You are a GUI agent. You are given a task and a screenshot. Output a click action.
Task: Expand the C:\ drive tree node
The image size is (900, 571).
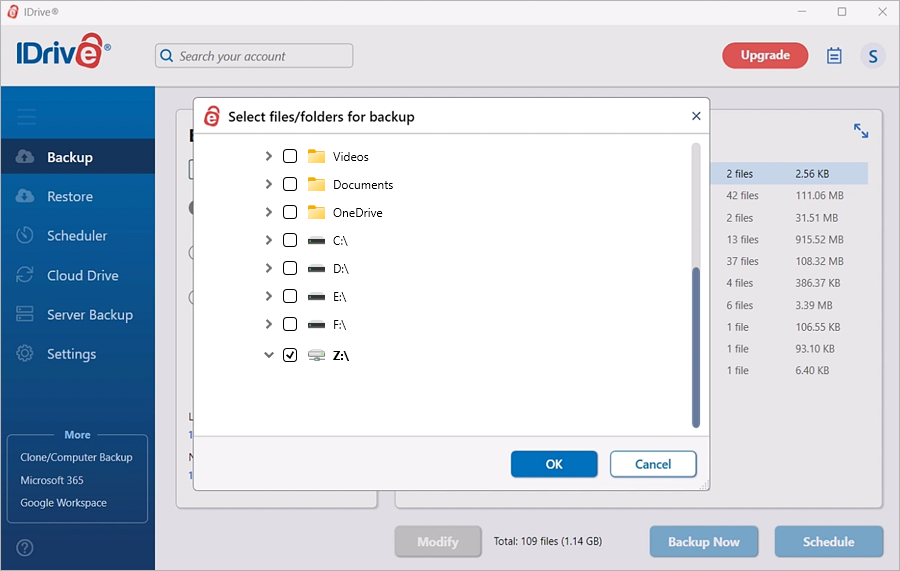[x=268, y=240]
